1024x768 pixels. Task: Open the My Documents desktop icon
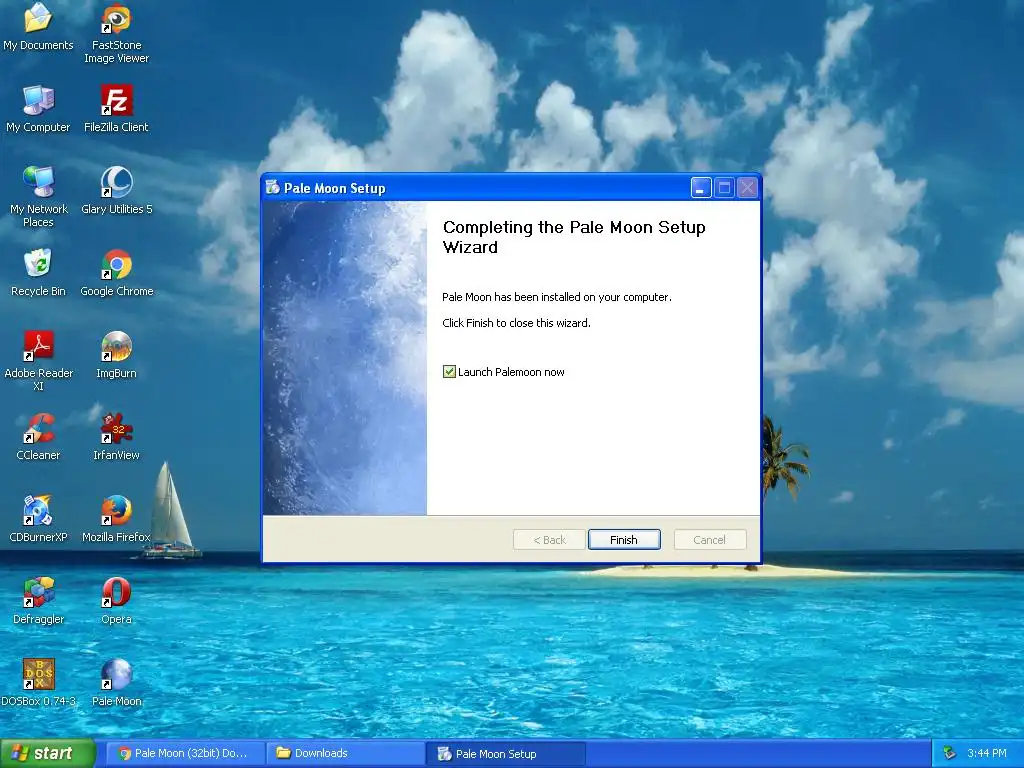coord(38,27)
